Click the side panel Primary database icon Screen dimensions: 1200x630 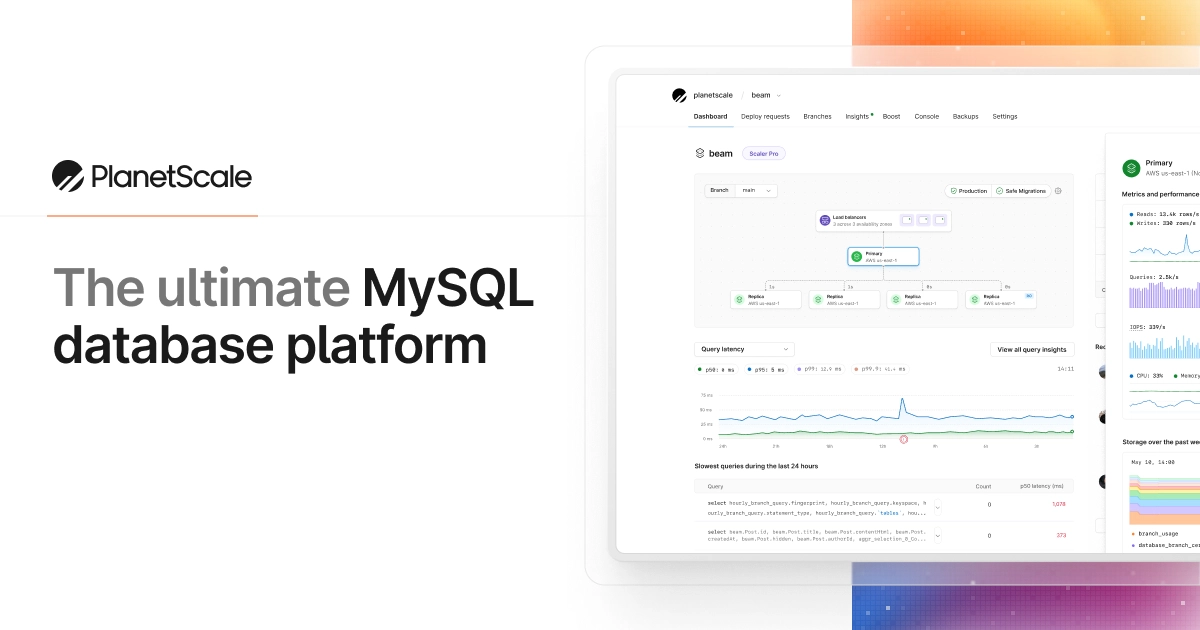(x=1131, y=168)
